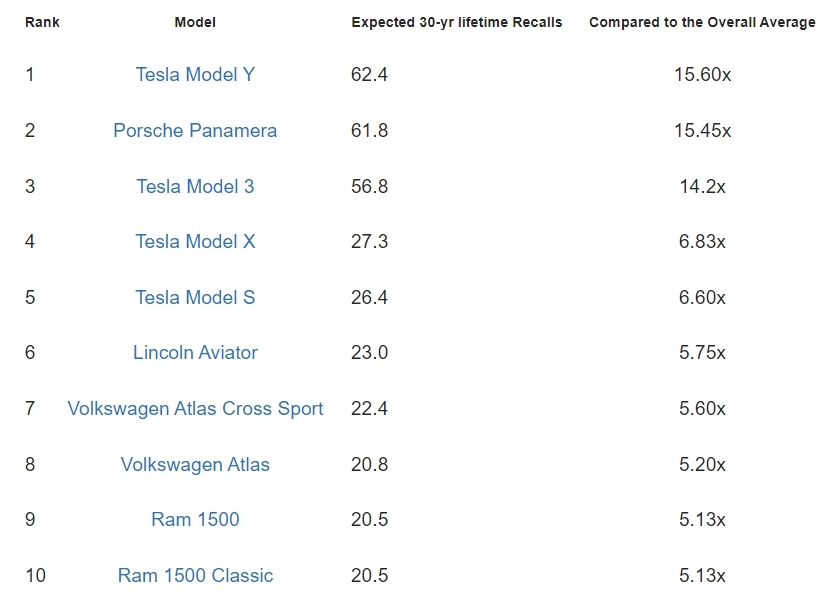Open the Tesla Model X link
This screenshot has height=600, width=836.
(195, 242)
